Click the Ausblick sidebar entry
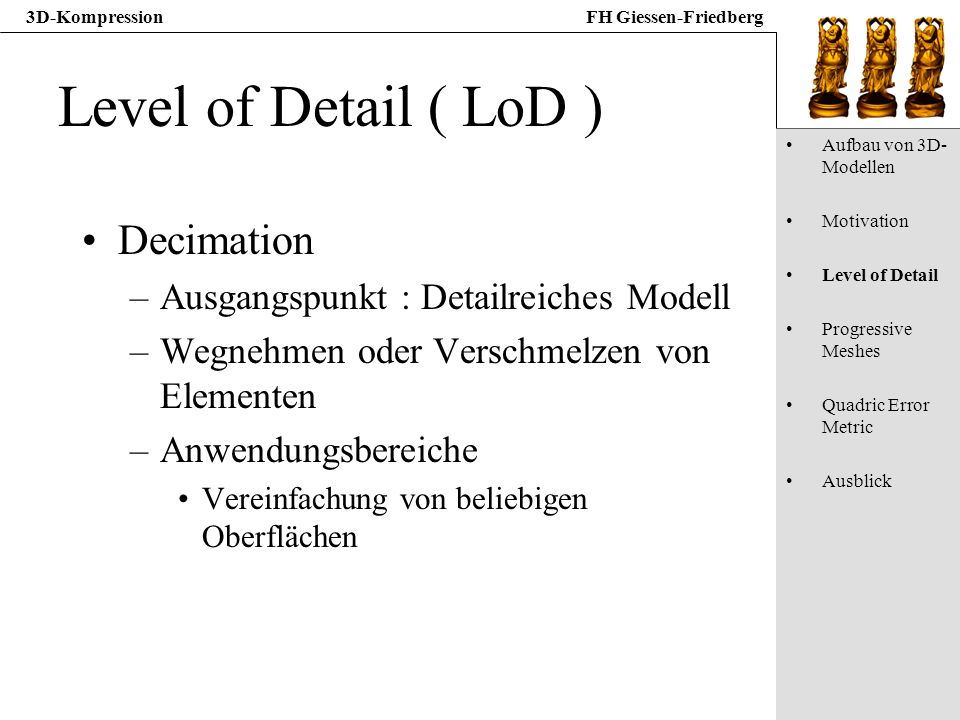The image size is (960, 720). point(856,481)
